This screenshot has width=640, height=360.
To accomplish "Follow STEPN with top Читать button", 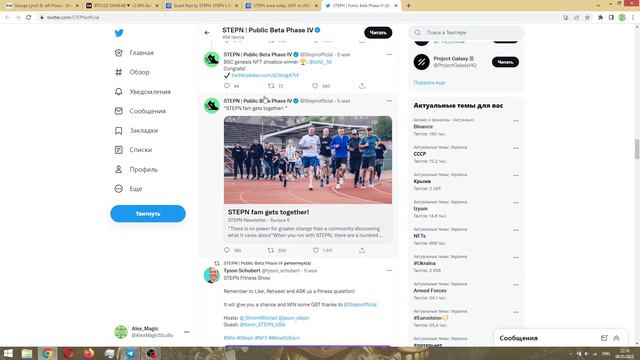I will (x=378, y=33).
